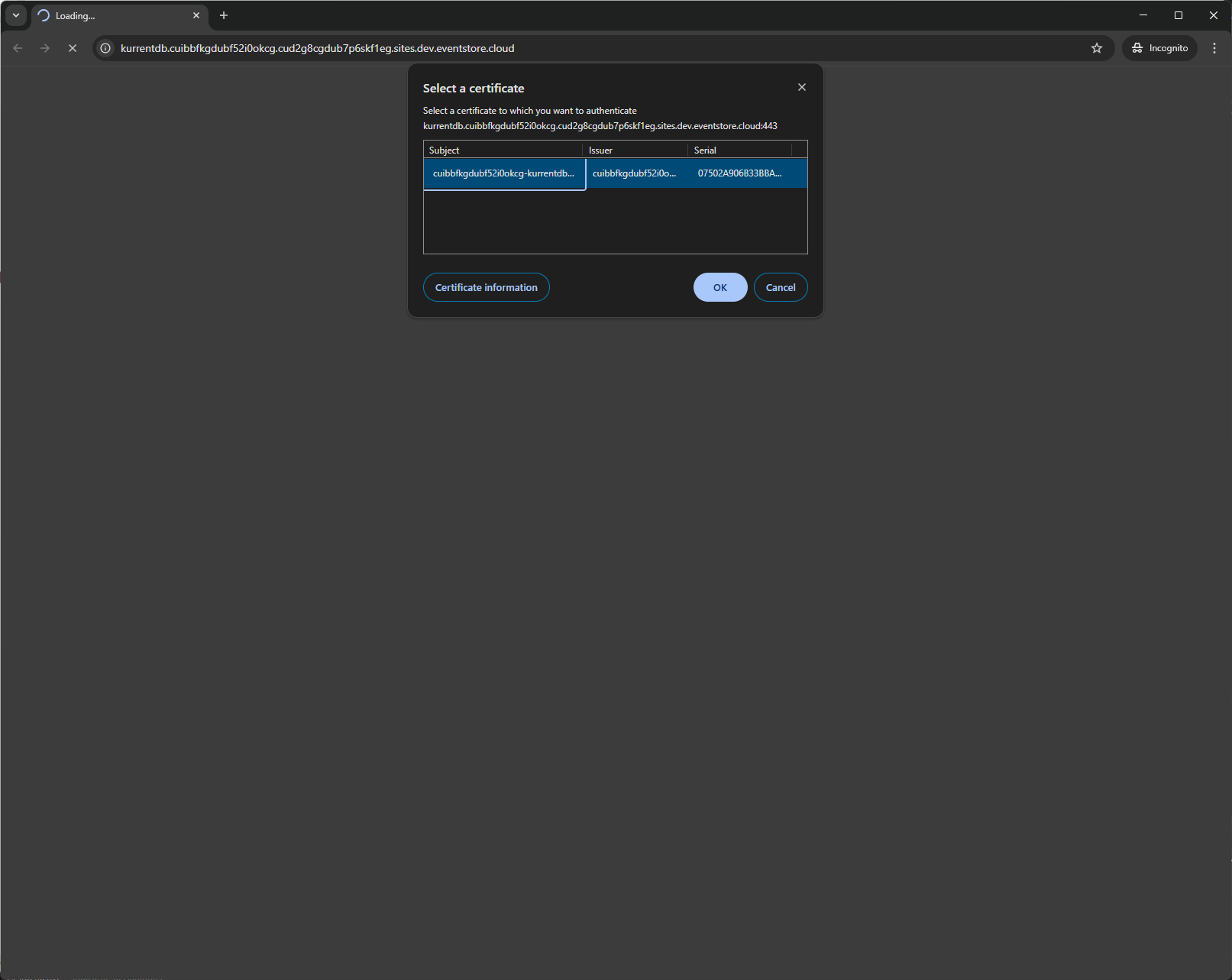1232x980 pixels.
Task: Click the forward navigation arrow
Action: tap(45, 47)
